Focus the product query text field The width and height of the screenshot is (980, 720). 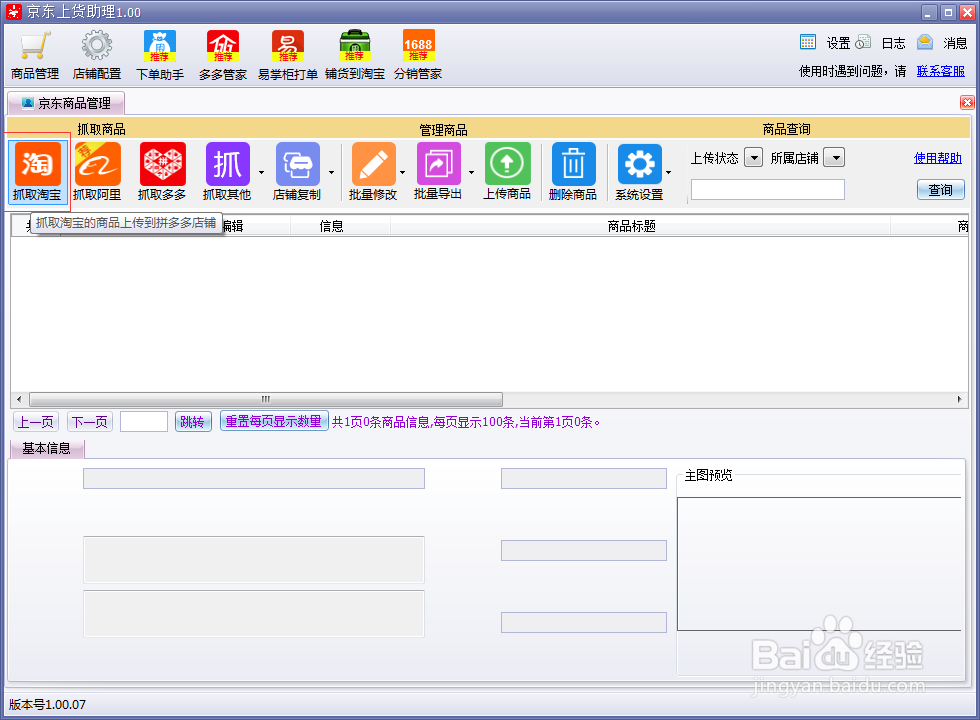pos(768,189)
